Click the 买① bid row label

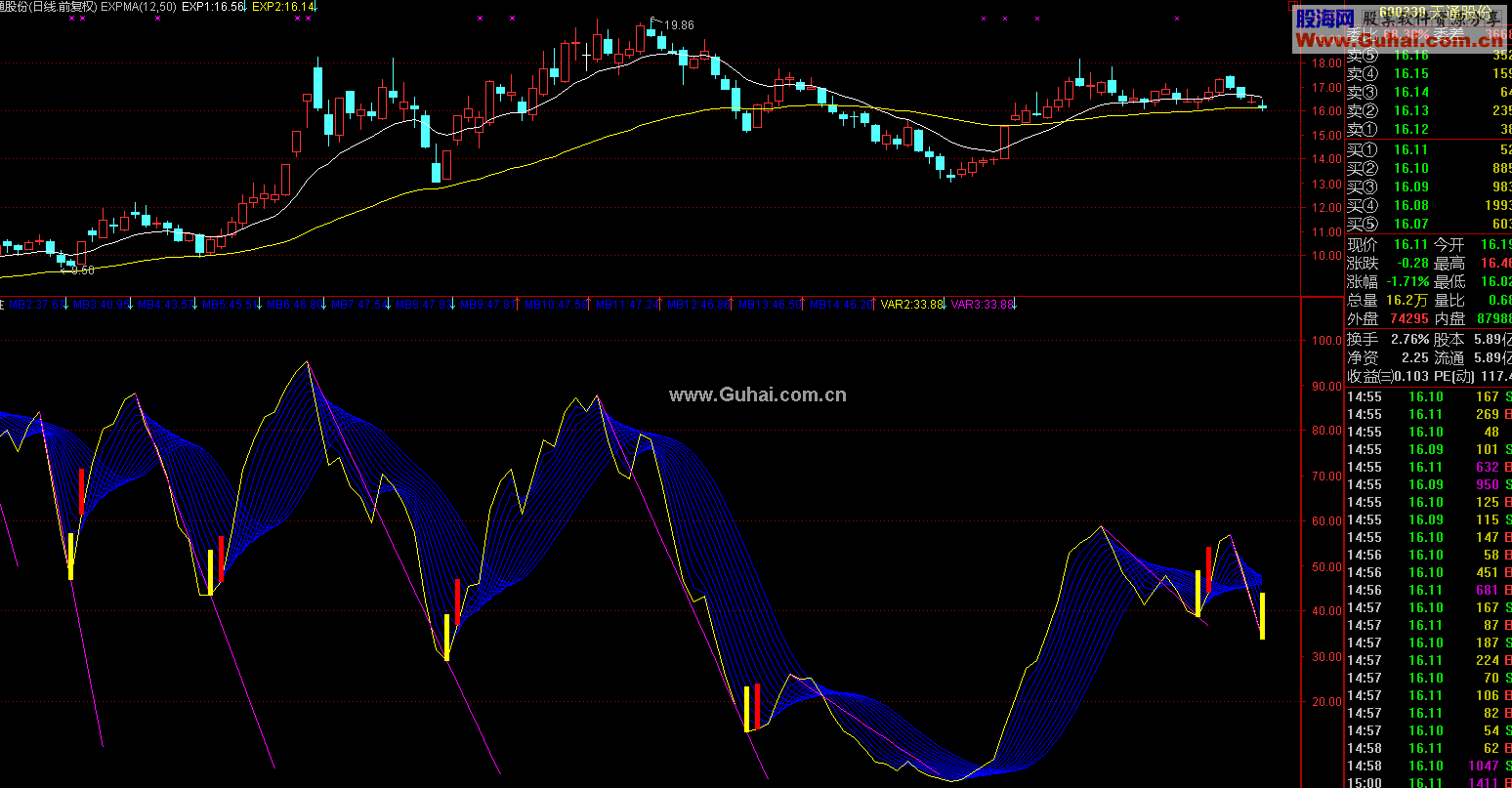(x=1362, y=149)
